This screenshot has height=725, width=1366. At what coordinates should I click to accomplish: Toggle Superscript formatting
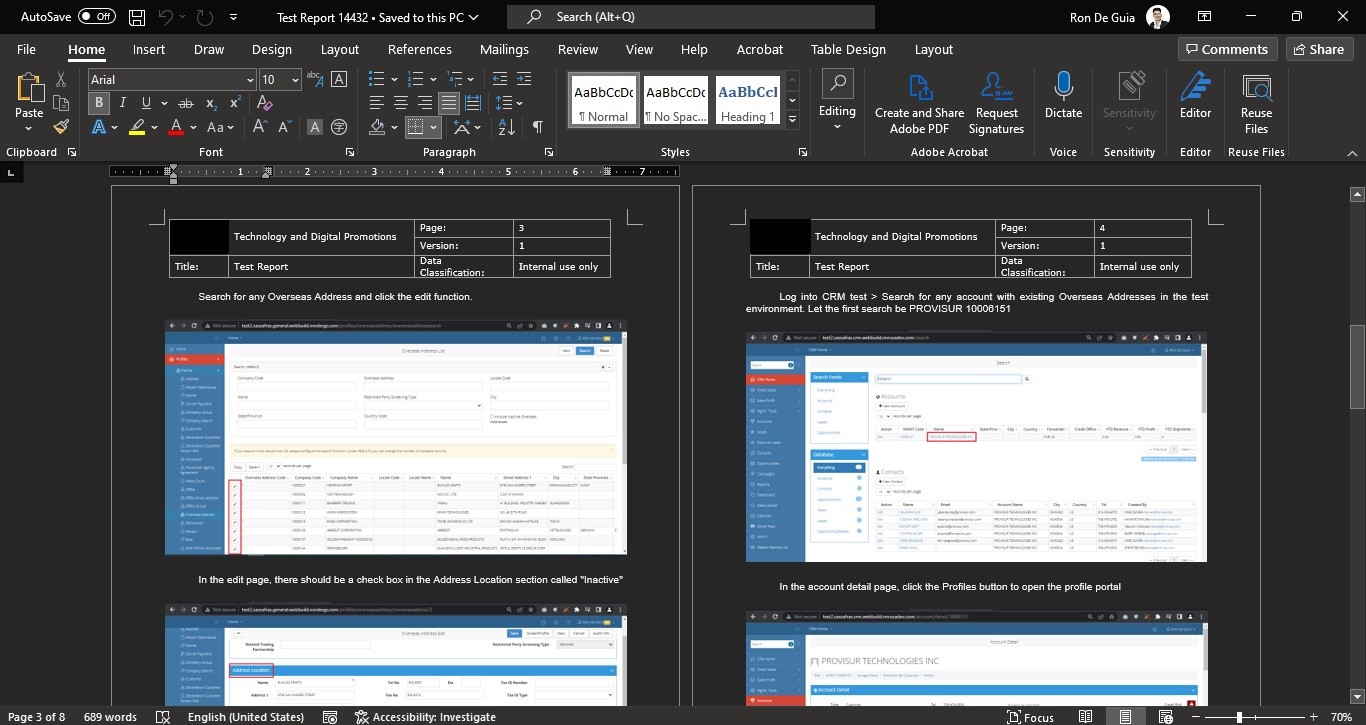236,103
